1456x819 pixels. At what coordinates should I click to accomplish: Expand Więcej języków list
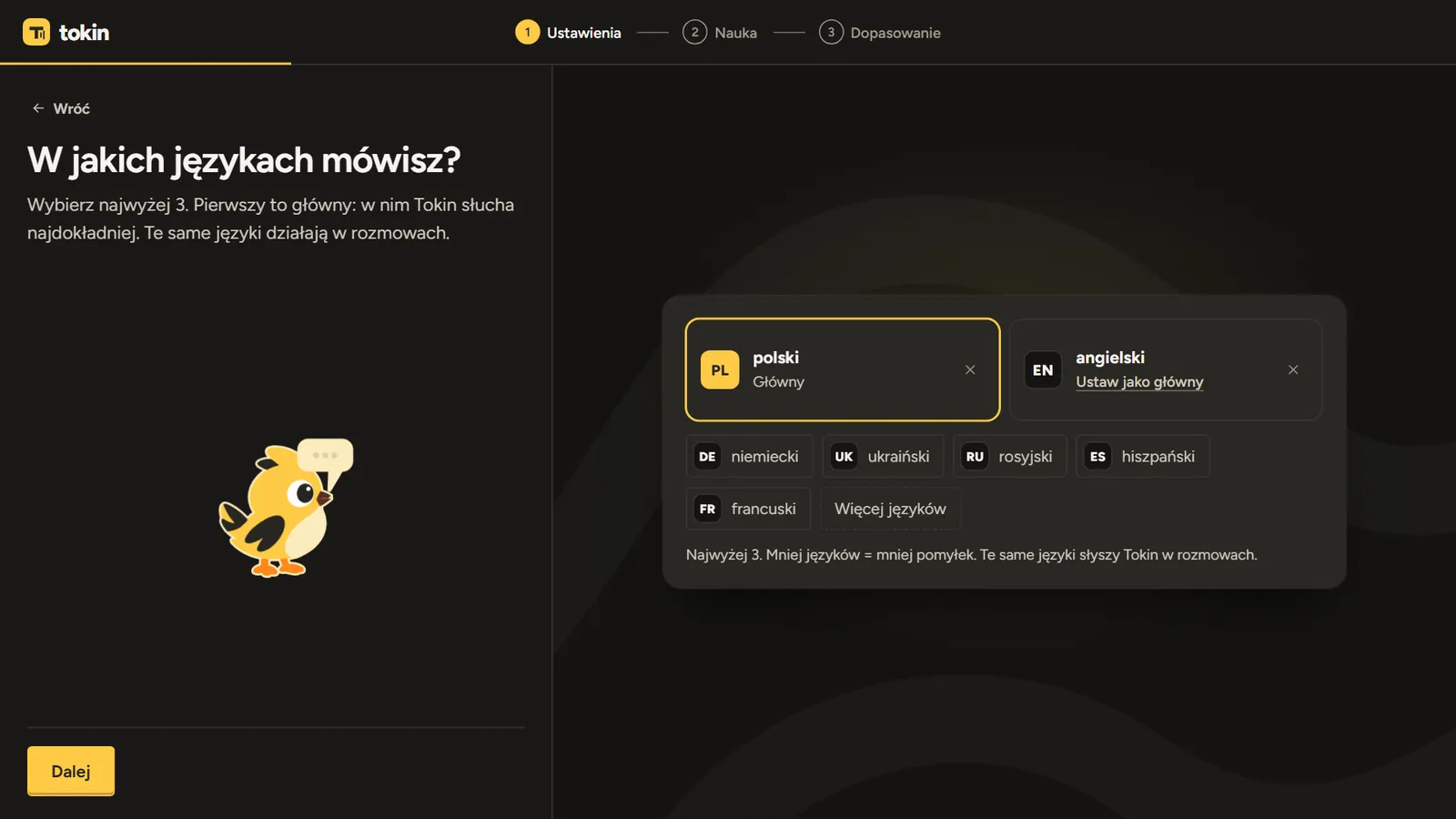tap(890, 509)
